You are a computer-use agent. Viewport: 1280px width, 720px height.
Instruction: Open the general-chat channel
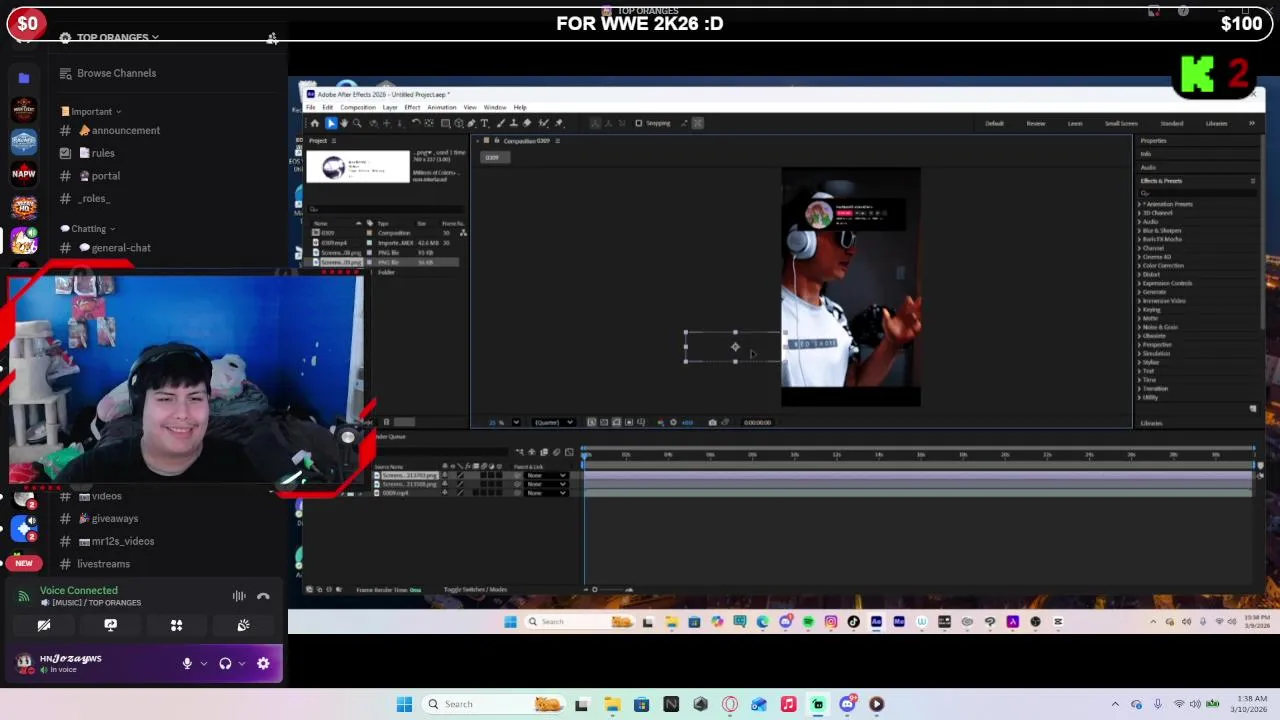(x=121, y=248)
